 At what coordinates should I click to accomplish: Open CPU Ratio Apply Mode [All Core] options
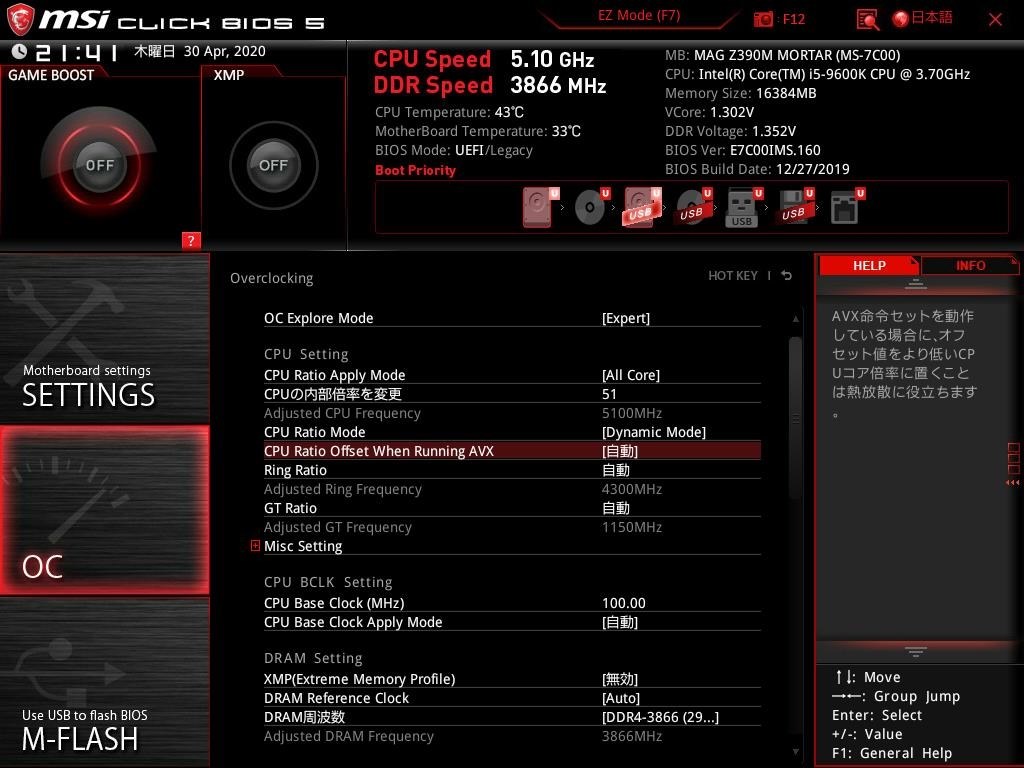[x=631, y=375]
